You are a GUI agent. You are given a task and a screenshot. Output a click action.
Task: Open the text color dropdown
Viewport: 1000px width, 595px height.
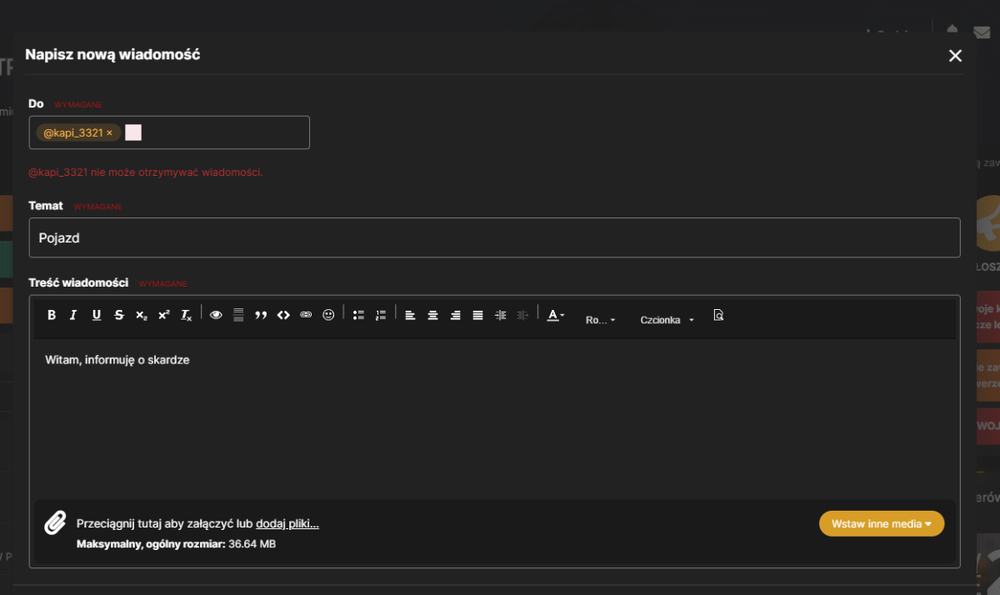pos(555,315)
